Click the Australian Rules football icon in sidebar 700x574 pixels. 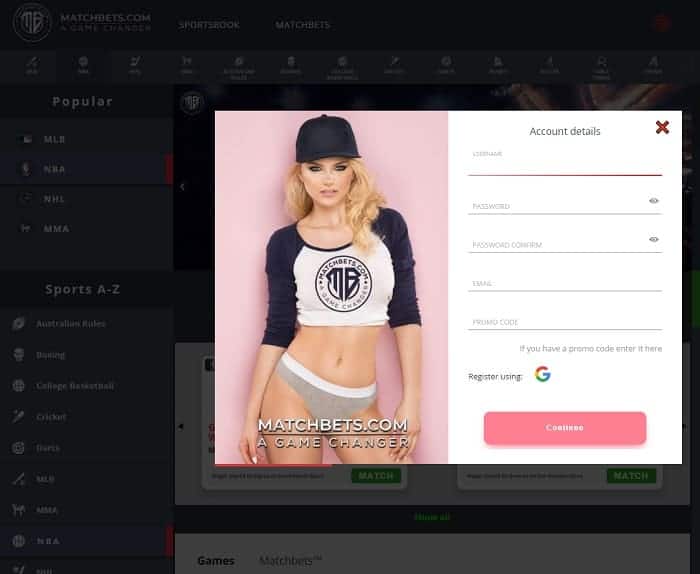point(19,324)
